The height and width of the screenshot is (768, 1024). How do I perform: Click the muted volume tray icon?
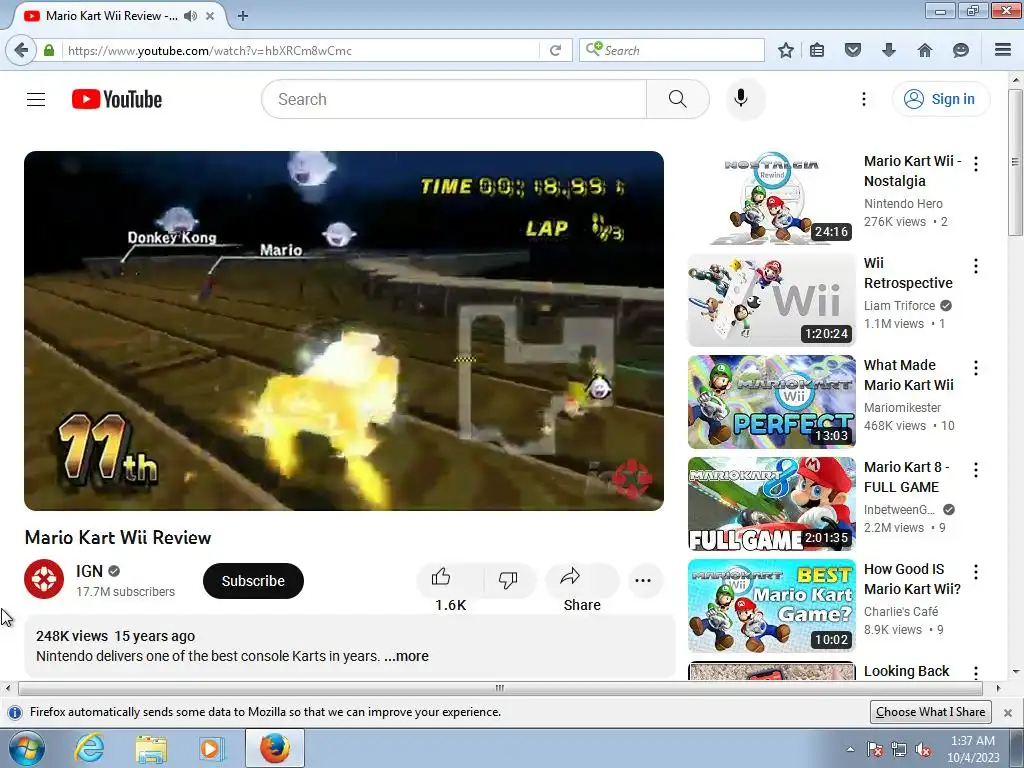click(x=924, y=750)
